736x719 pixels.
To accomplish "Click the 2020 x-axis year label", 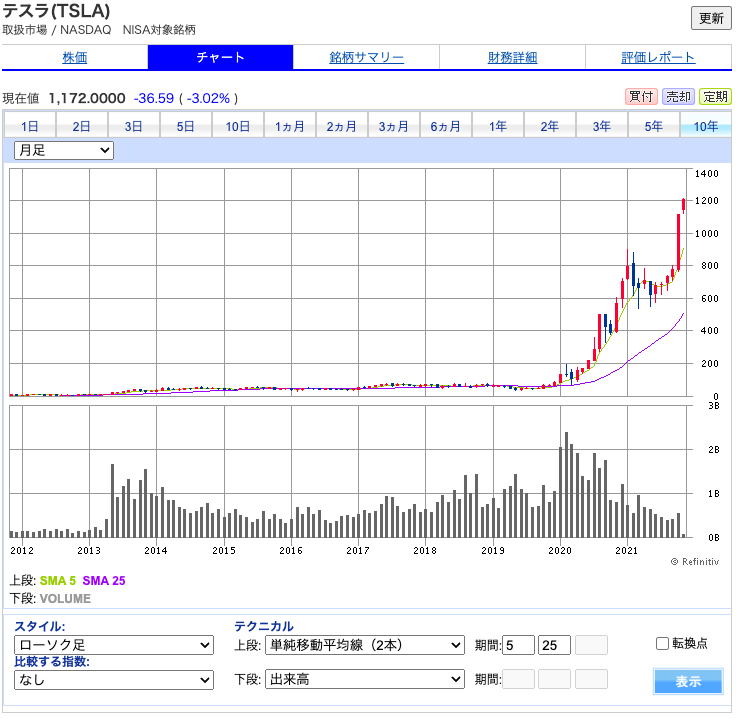I will pos(560,551).
